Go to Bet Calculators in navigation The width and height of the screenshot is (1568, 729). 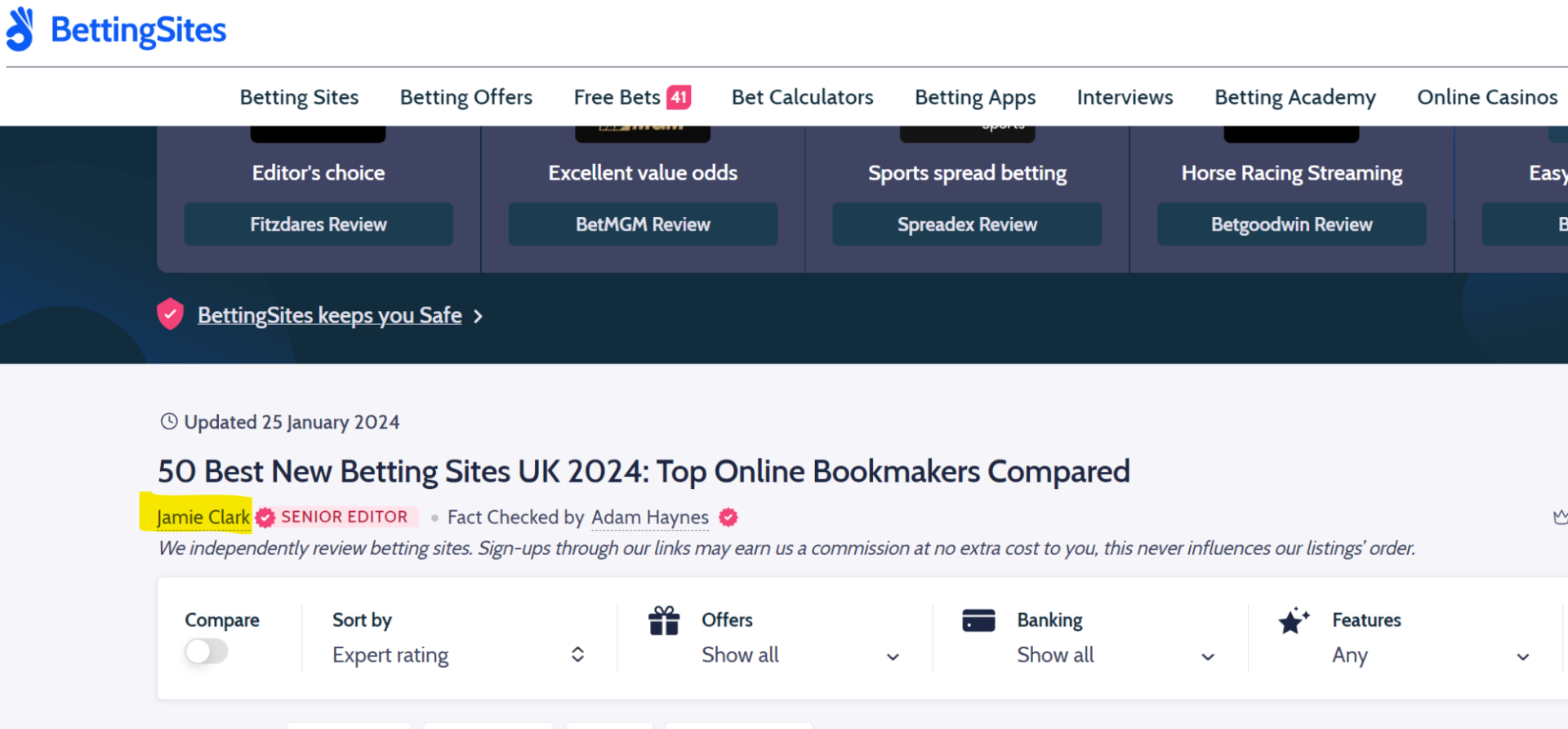[802, 97]
